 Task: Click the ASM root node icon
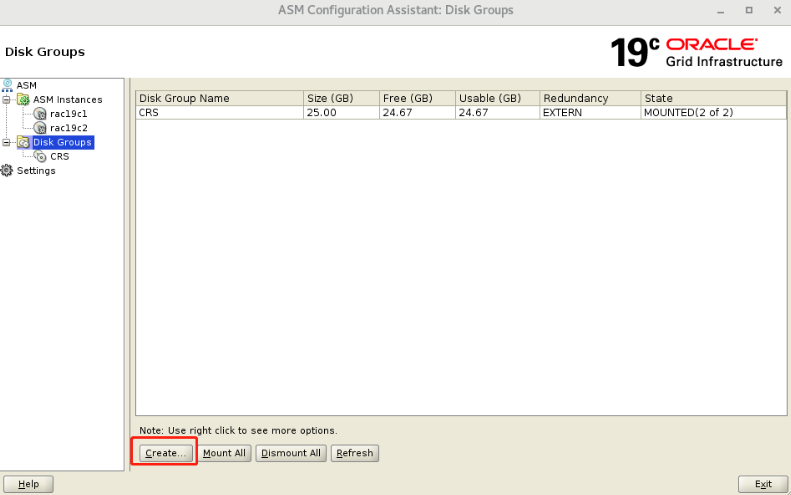pyautogui.click(x=7, y=85)
